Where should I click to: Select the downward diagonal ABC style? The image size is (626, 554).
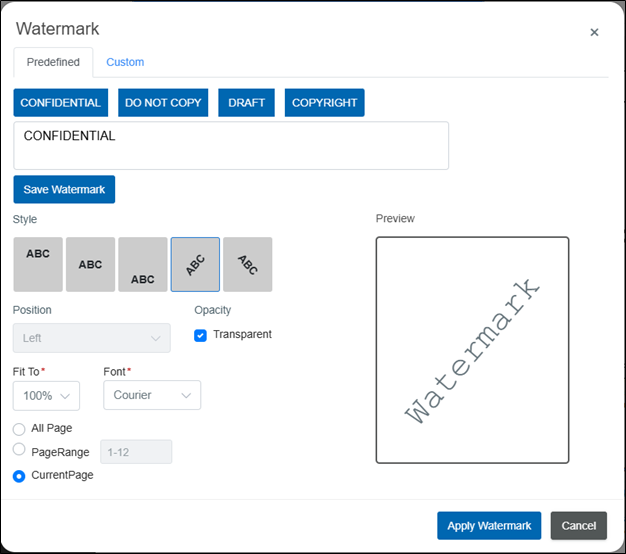click(247, 264)
